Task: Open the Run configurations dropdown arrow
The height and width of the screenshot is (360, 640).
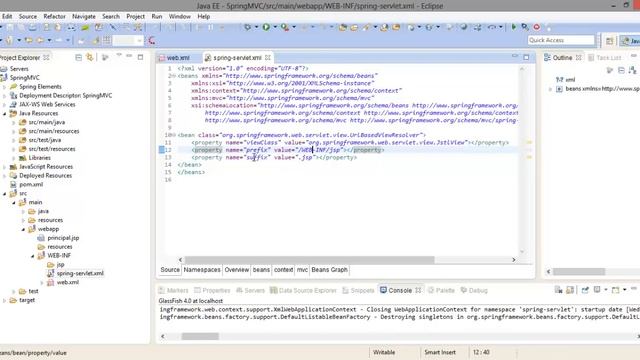Action: (275, 27)
